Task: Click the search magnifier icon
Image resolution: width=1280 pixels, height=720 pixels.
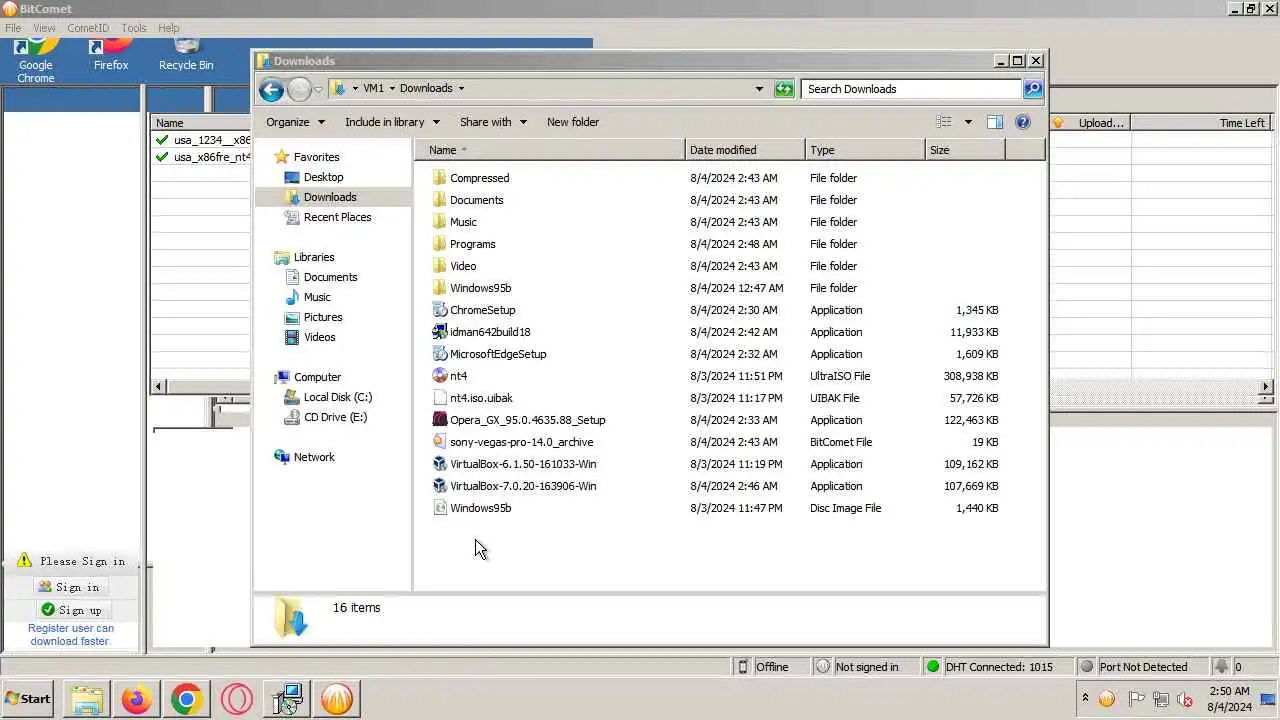Action: coord(1033,89)
